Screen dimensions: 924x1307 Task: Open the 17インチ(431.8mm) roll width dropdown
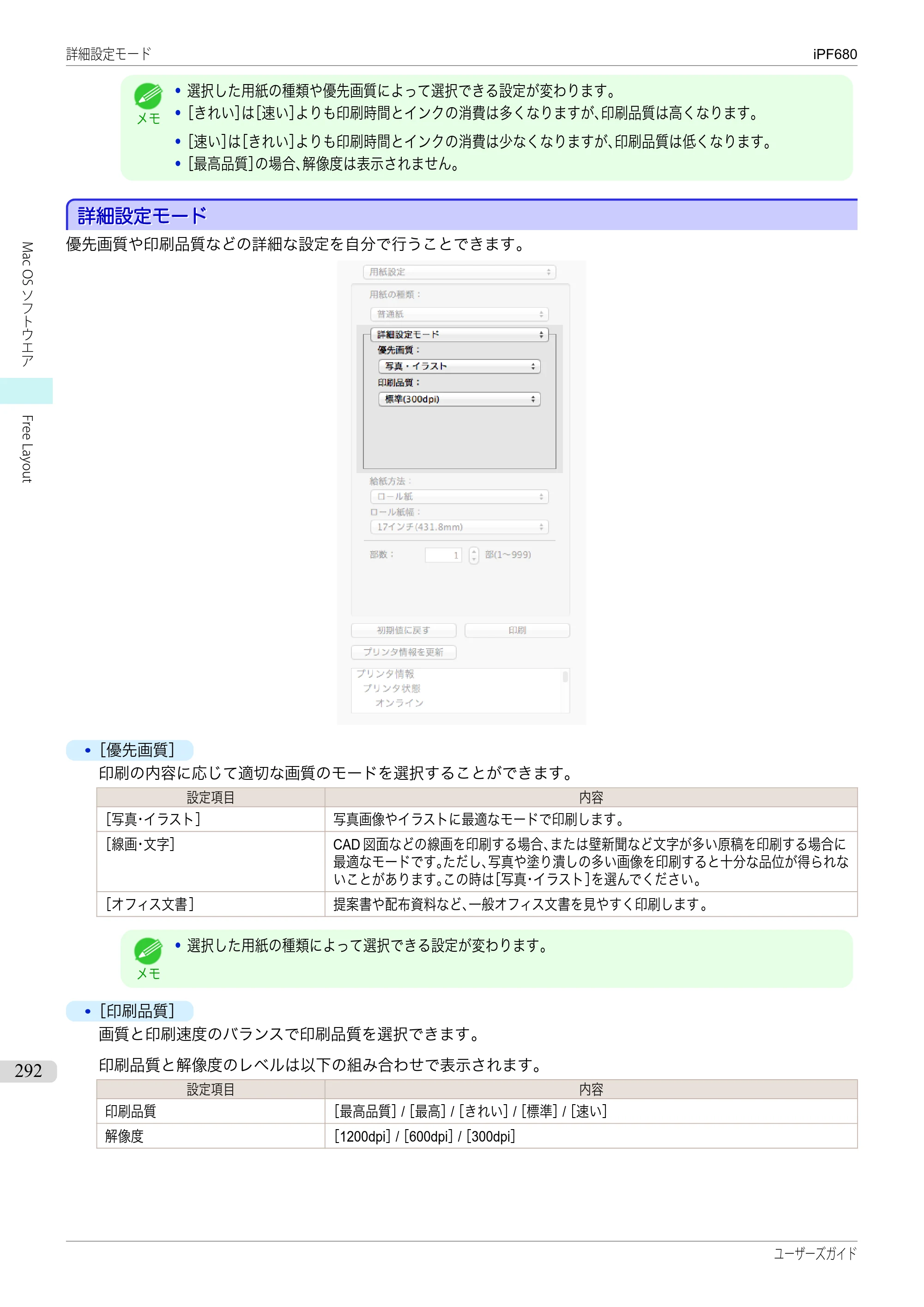[x=459, y=527]
